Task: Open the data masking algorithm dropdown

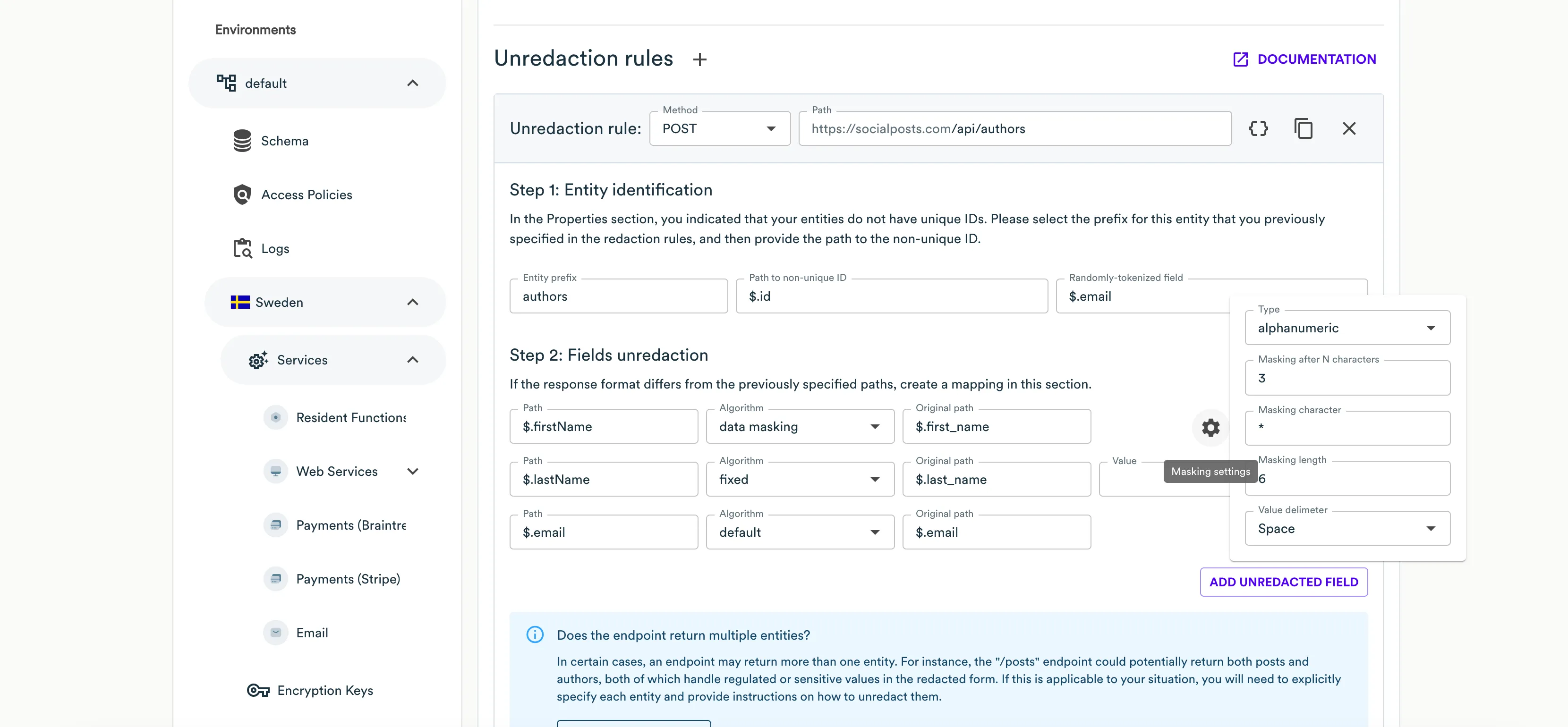Action: [x=799, y=427]
